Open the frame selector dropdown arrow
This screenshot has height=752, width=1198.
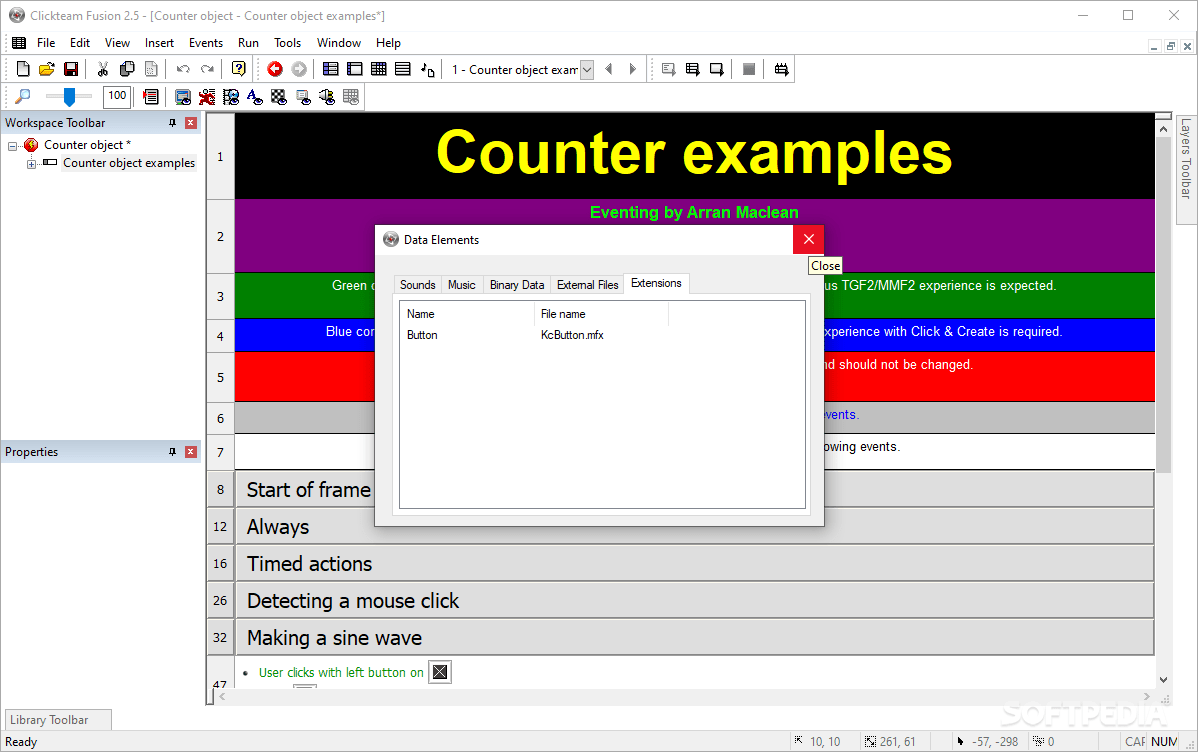[587, 70]
